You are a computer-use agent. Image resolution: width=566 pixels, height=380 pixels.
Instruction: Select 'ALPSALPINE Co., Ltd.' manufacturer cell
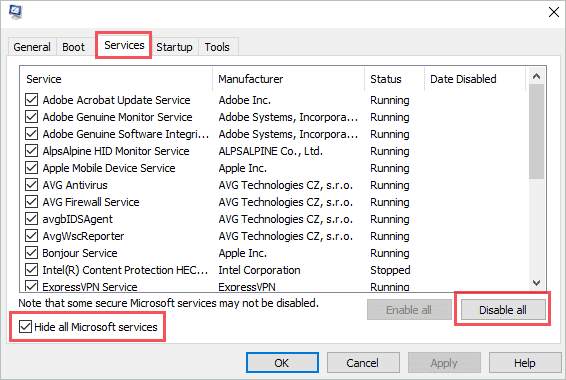(x=270, y=151)
